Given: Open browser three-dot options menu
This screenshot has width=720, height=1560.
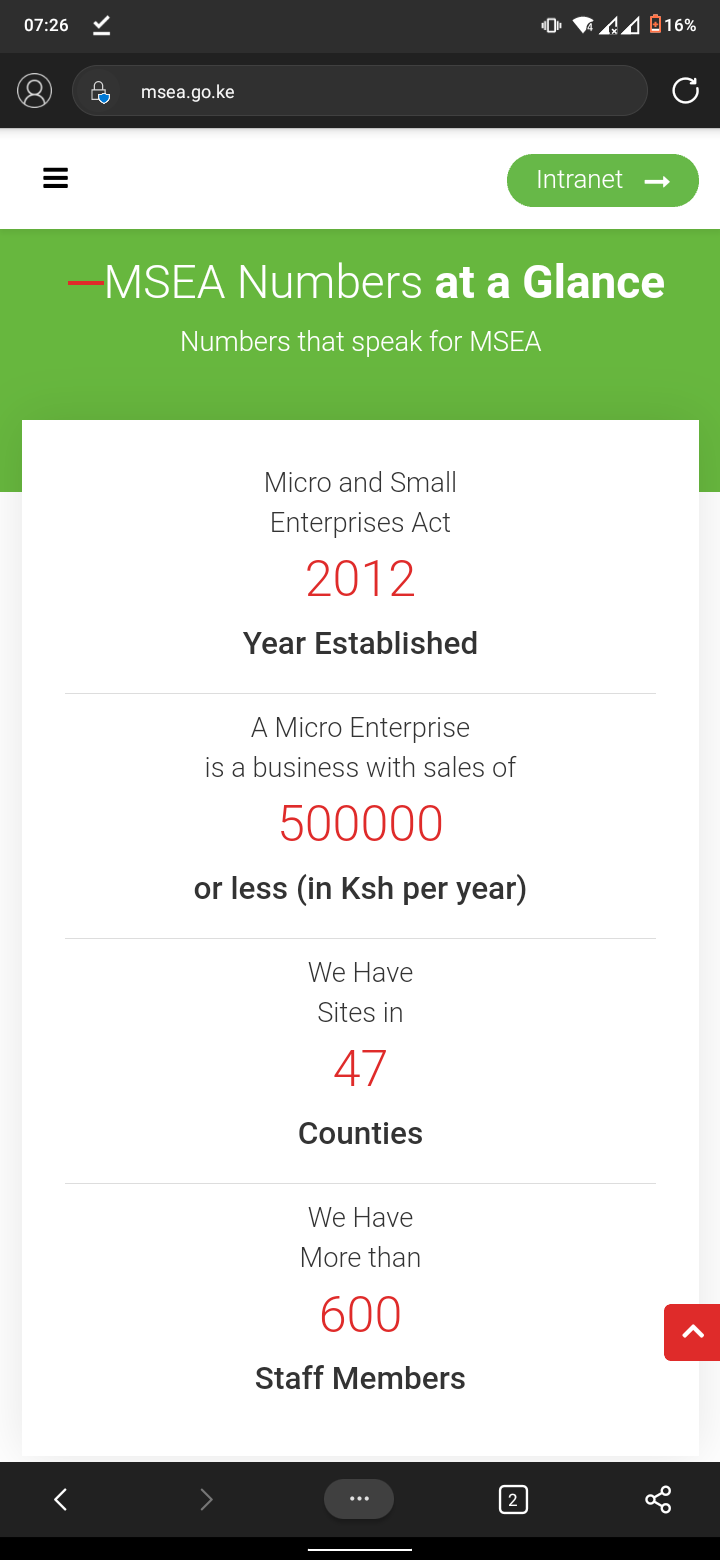Looking at the screenshot, I should click(x=359, y=1499).
